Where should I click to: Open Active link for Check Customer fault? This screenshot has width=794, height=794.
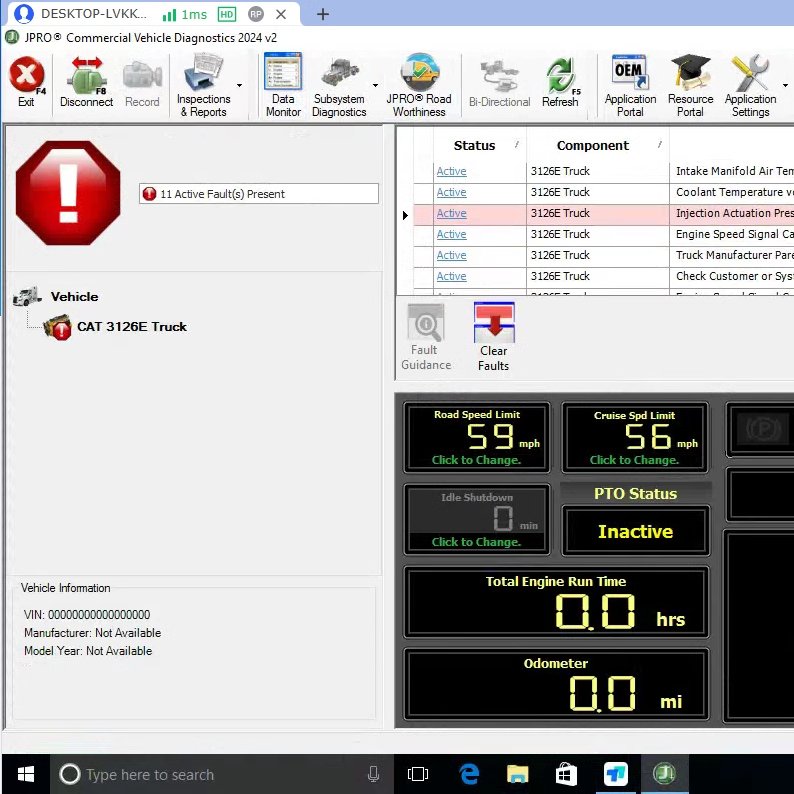pos(451,276)
